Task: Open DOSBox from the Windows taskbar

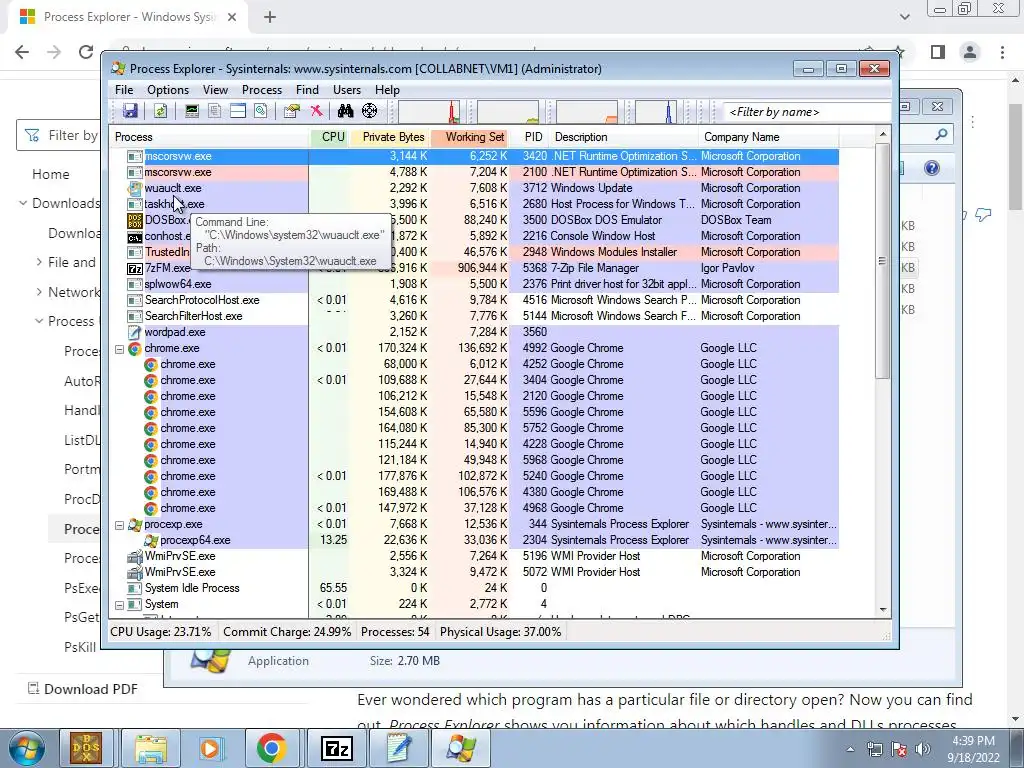Action: click(x=86, y=748)
